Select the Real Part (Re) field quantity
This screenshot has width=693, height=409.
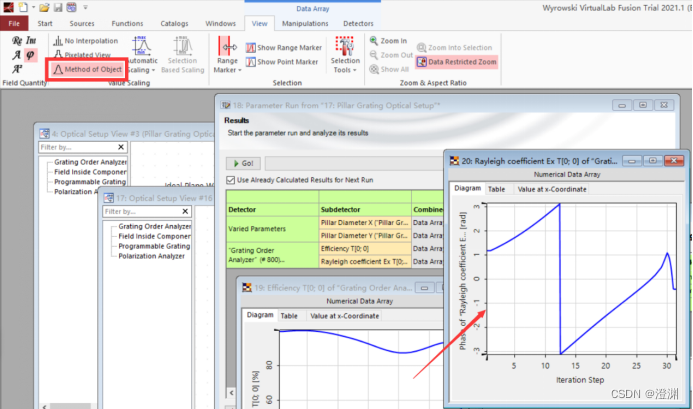point(17,41)
